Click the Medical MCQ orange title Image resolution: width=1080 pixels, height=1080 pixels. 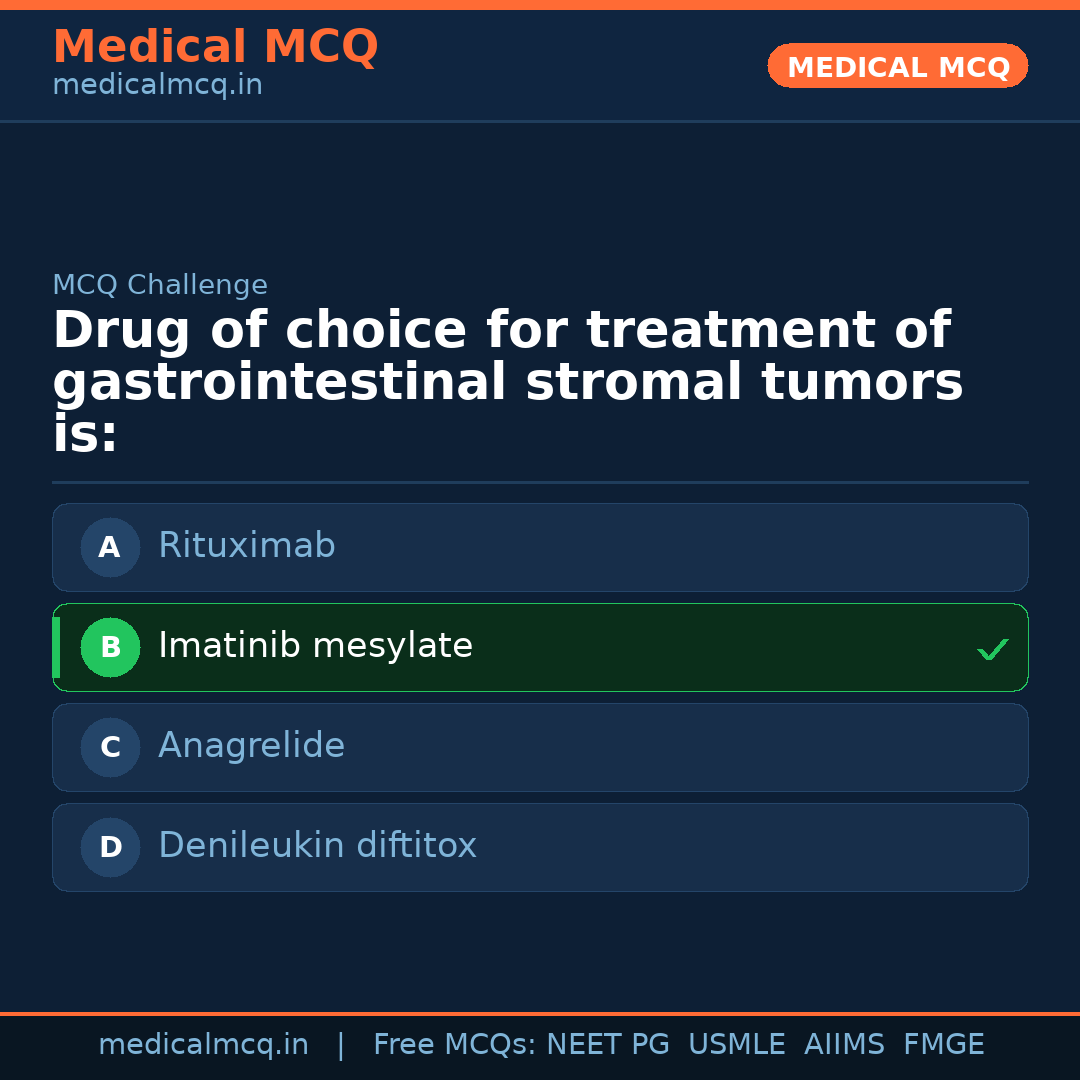pos(215,46)
